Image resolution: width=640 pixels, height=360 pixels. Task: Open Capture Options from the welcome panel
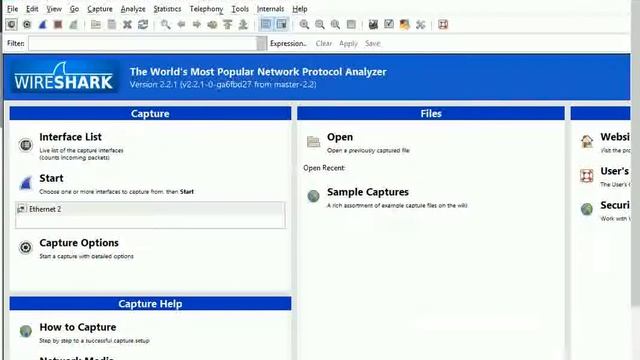click(x=79, y=243)
